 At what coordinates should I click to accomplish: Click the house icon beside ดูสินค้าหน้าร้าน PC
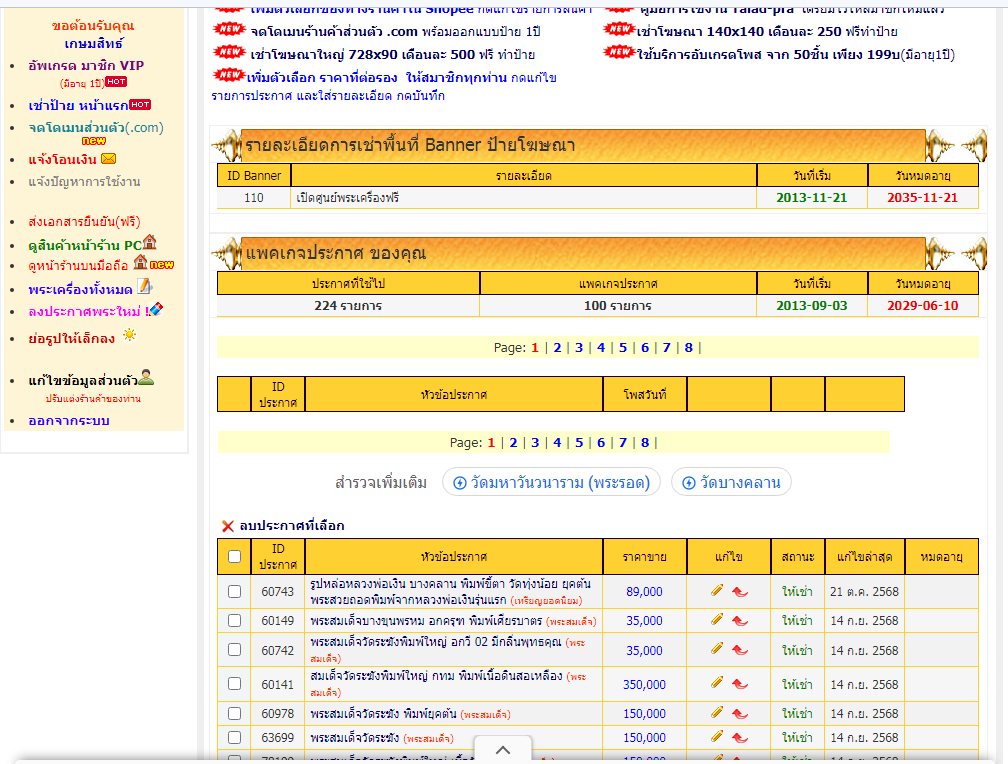pyautogui.click(x=150, y=242)
